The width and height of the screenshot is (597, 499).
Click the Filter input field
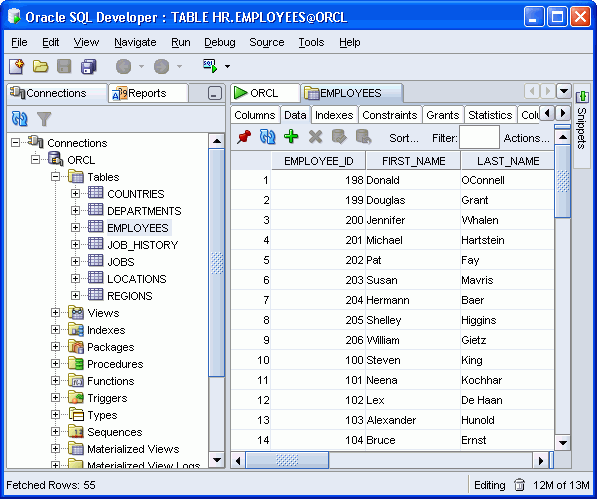(x=479, y=137)
